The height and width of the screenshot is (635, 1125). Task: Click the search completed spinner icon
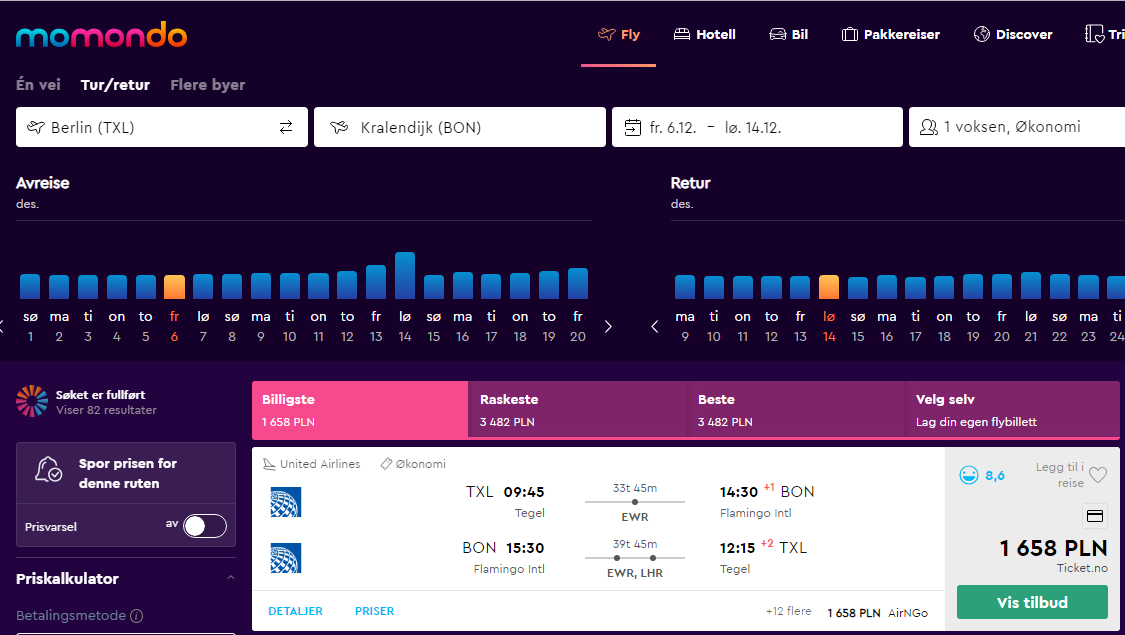[32, 401]
